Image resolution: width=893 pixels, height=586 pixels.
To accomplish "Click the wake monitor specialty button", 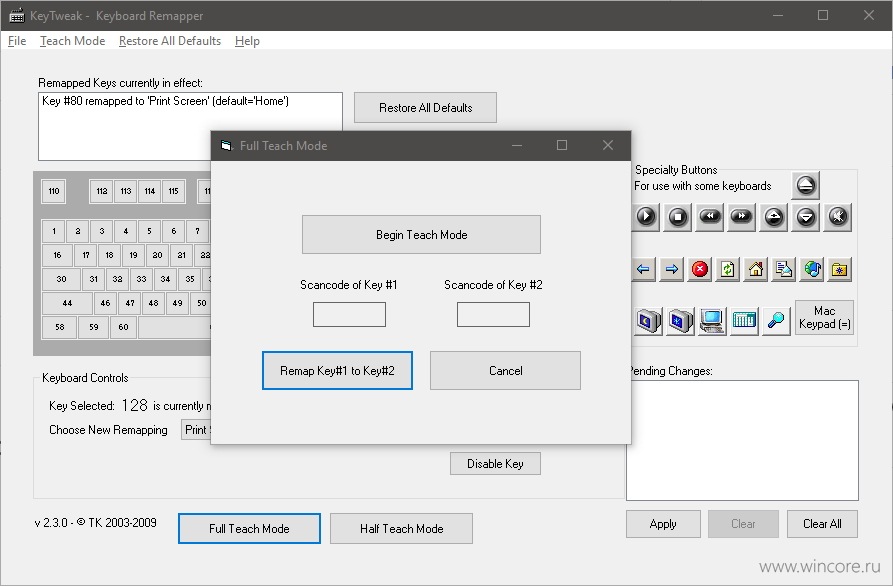I will pos(681,321).
